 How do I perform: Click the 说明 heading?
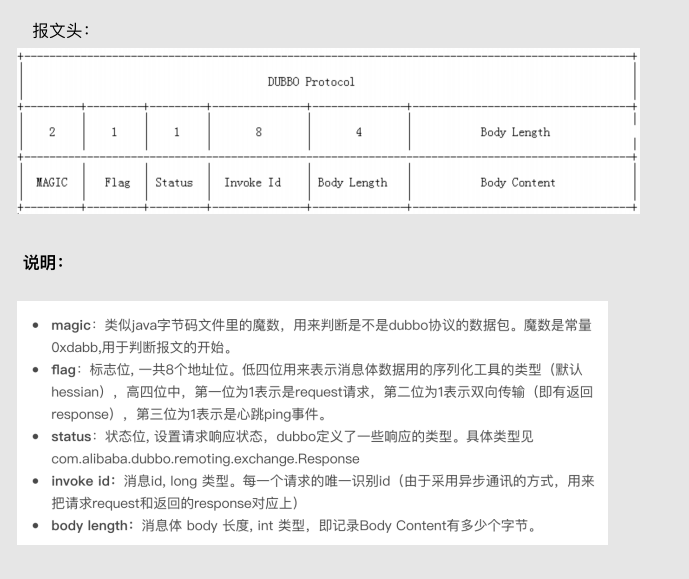pyautogui.click(x=44, y=263)
